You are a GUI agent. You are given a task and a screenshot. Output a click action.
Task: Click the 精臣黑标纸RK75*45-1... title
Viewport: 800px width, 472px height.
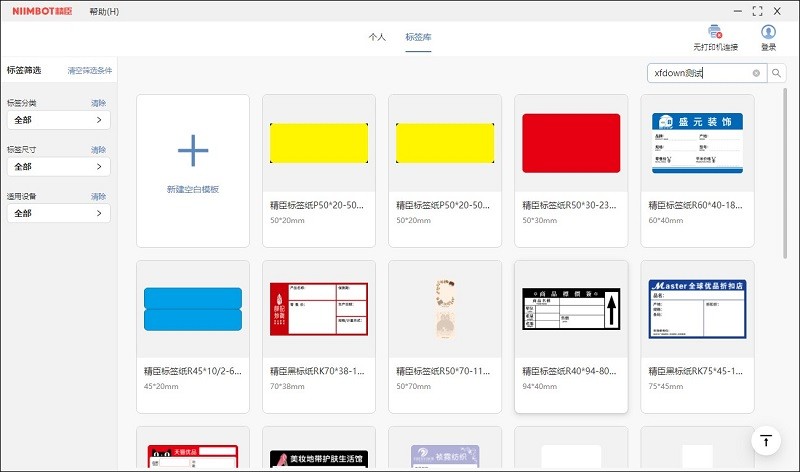pyautogui.click(x=695, y=371)
